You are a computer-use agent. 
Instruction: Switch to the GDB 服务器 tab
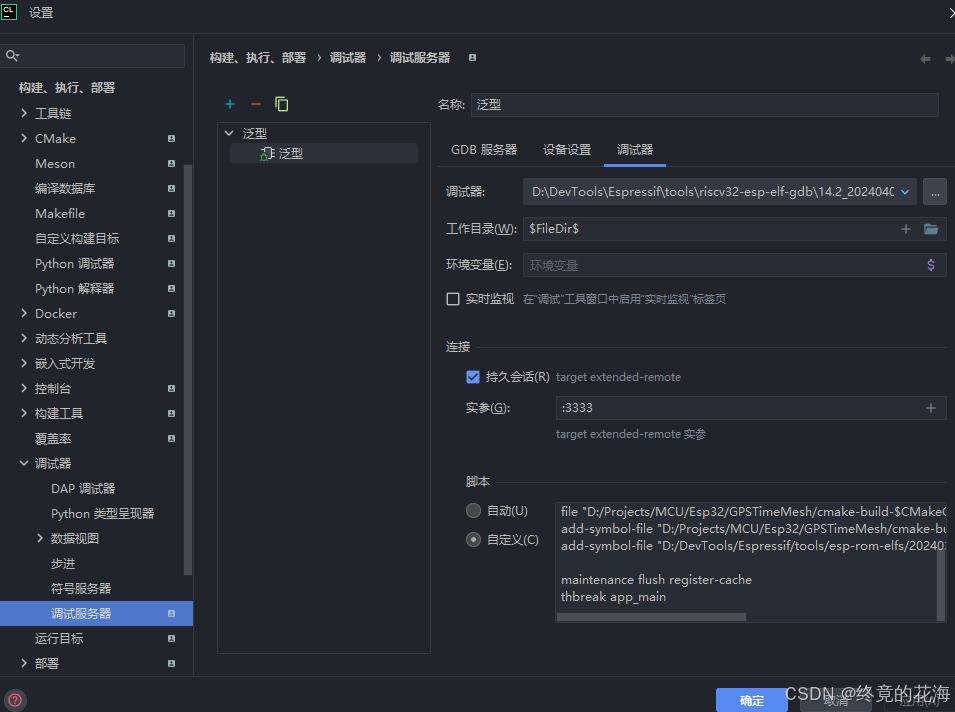tap(484, 150)
